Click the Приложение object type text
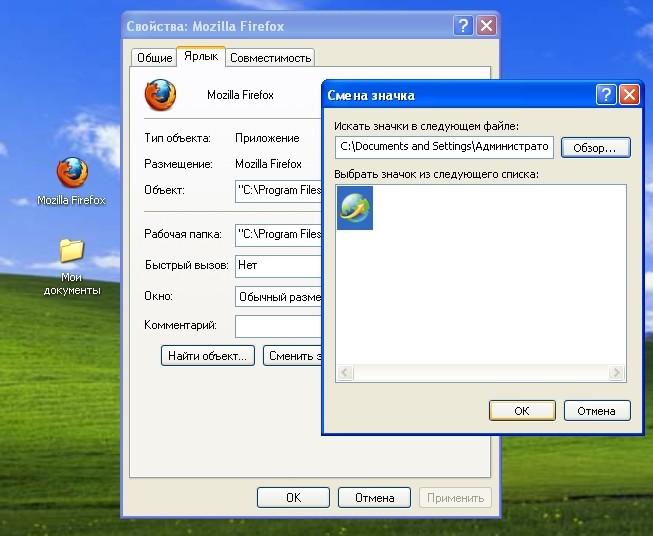 [267, 138]
